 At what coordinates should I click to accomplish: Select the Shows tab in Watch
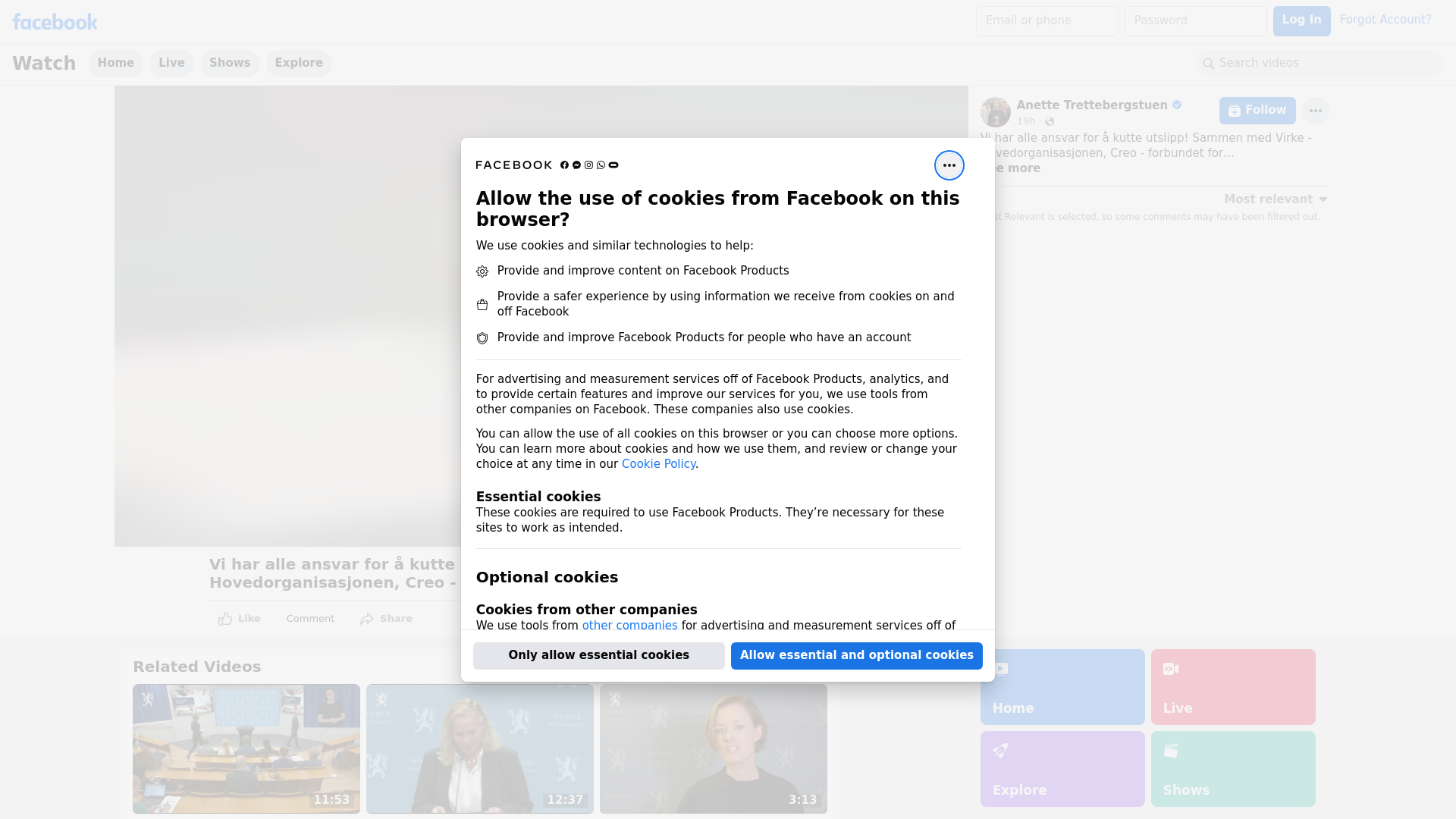coord(230,64)
